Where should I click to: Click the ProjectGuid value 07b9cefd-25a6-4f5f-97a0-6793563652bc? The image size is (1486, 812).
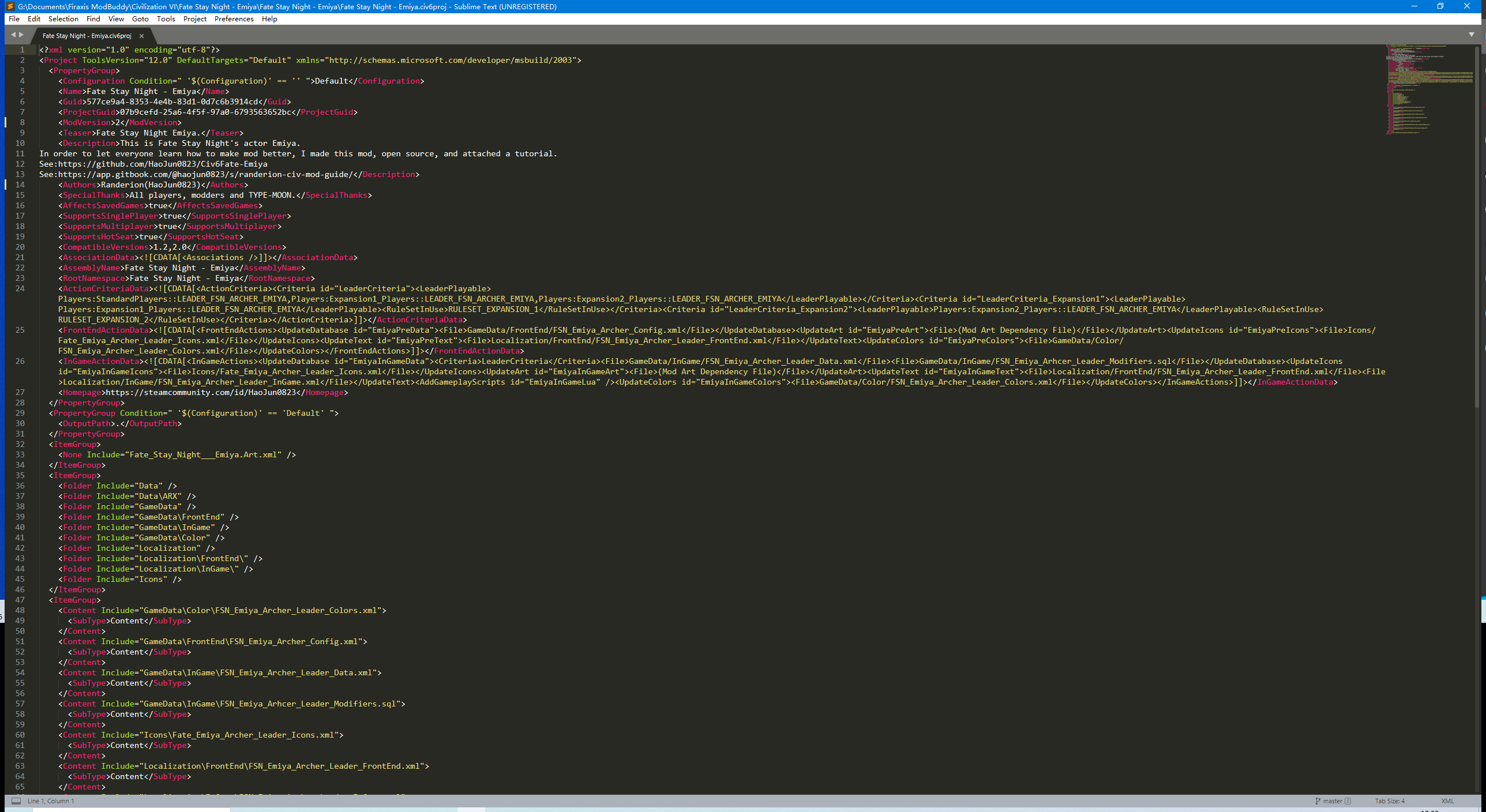click(x=205, y=112)
